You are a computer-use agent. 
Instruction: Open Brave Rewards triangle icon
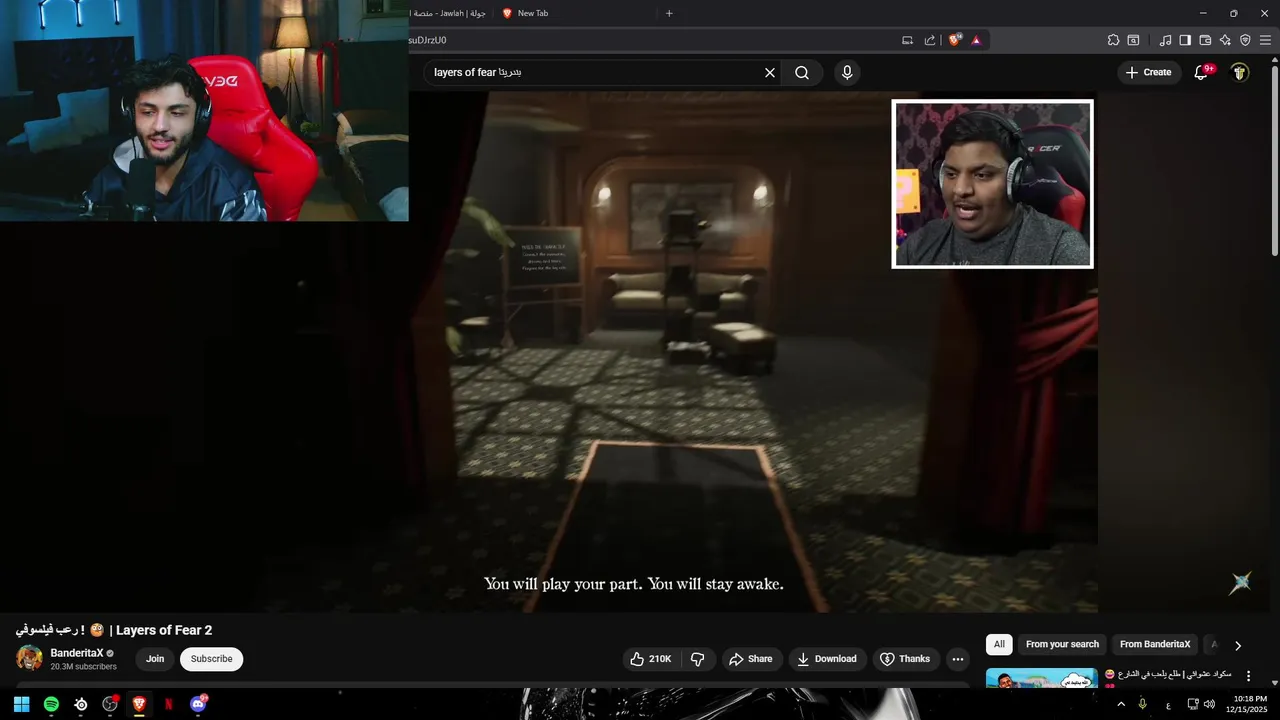[x=976, y=40]
